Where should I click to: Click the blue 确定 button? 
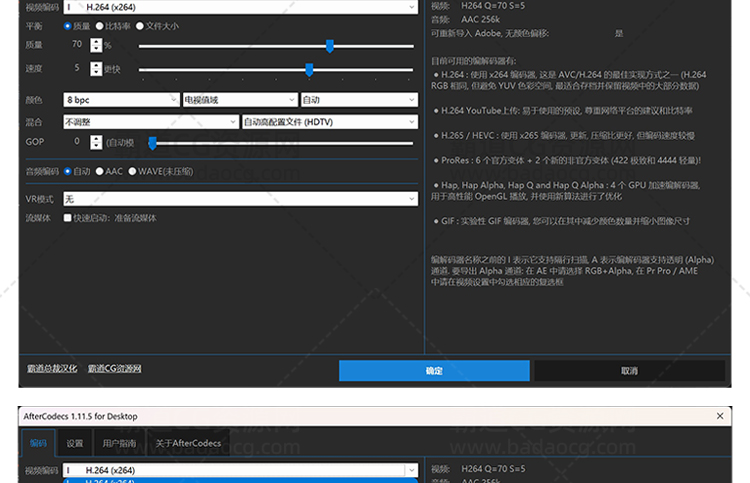[433, 370]
